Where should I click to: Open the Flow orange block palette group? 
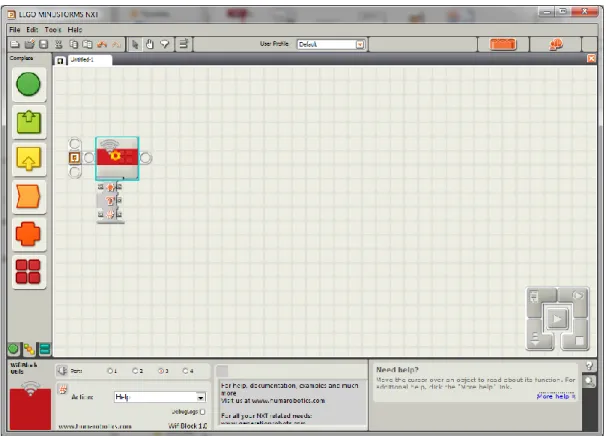29,196
